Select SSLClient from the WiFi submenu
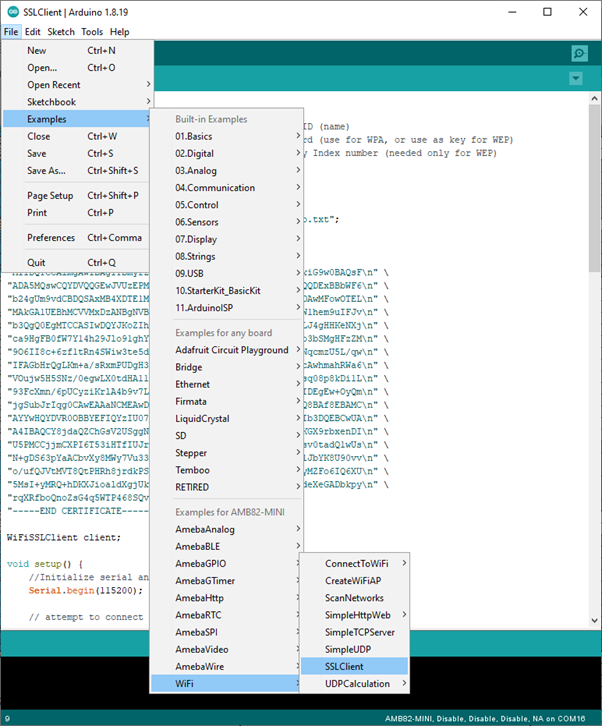 344,665
